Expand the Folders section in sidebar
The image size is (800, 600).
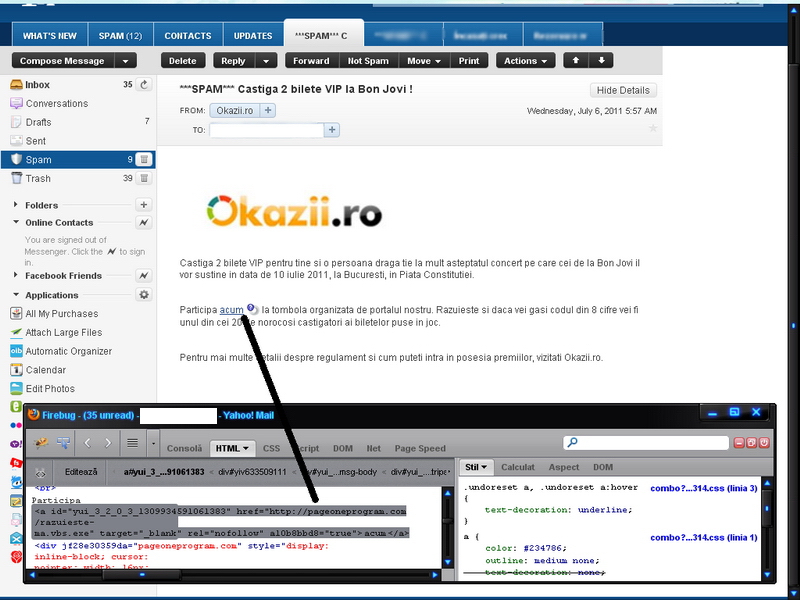coord(16,205)
